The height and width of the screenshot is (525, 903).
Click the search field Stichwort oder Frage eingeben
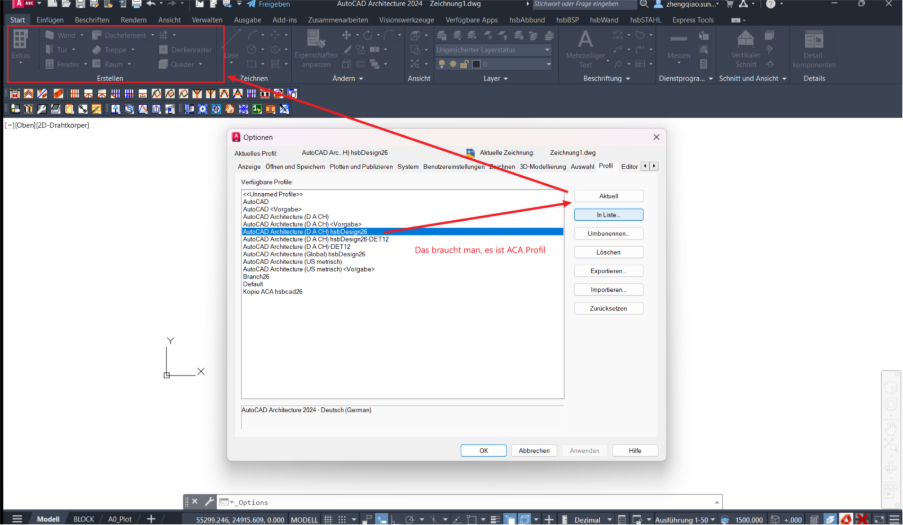(583, 4)
